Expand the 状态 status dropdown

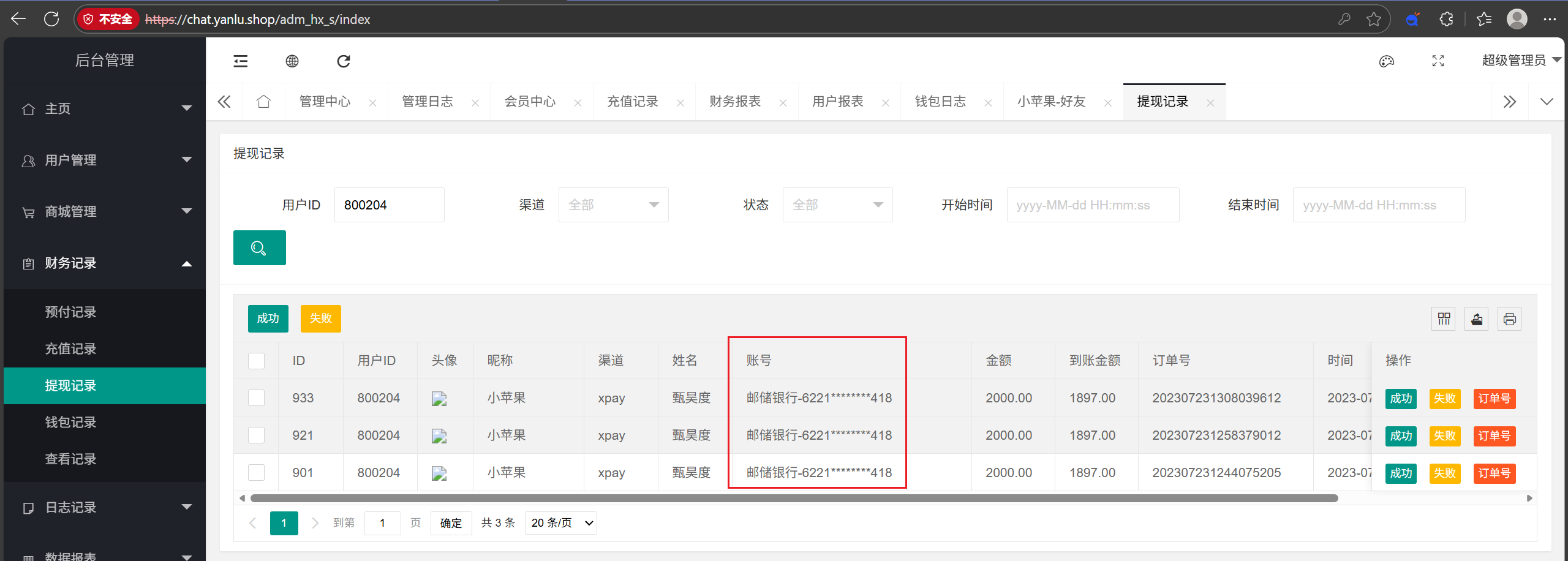coord(837,205)
